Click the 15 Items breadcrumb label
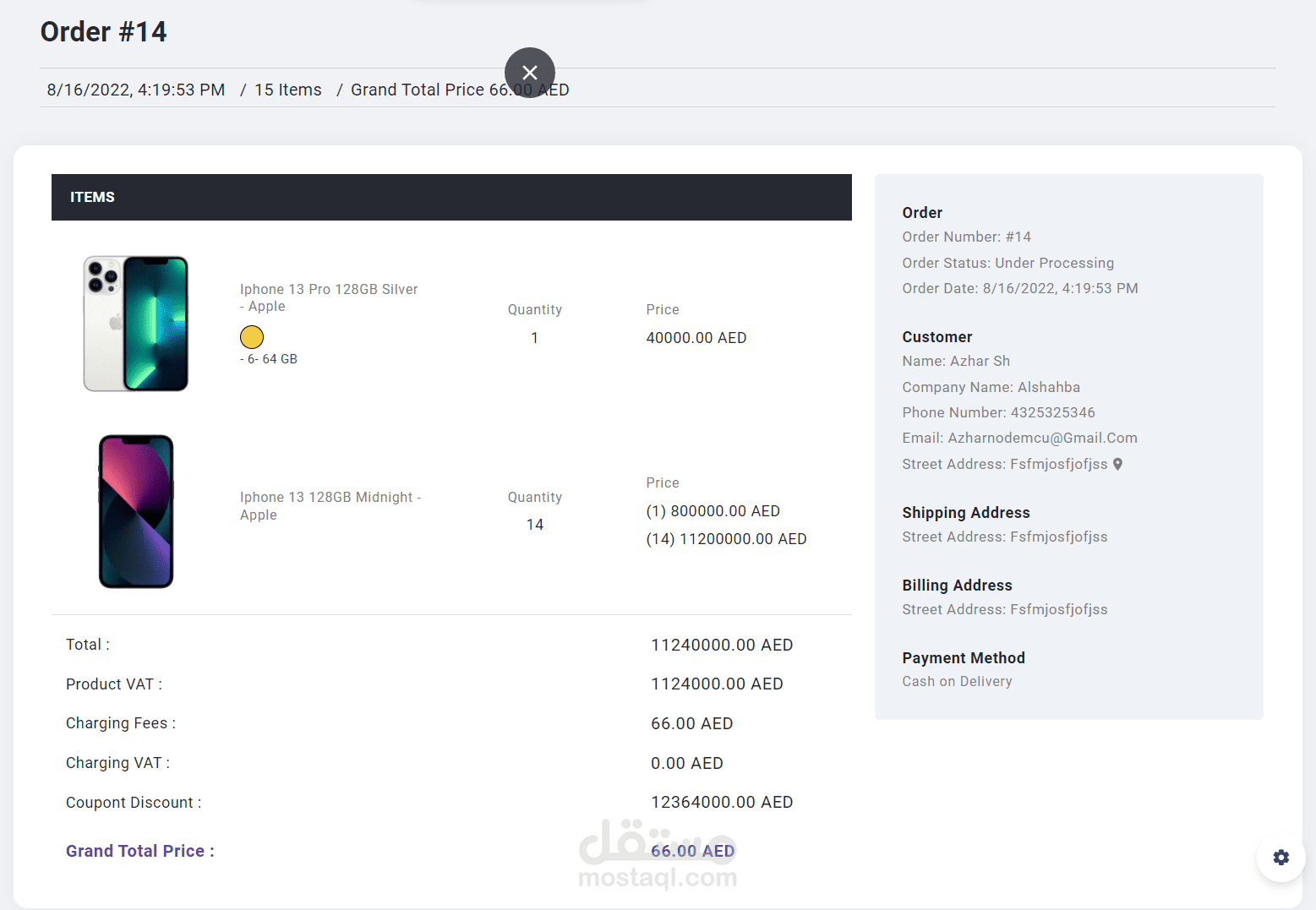Viewport: 1316px width, 910px height. click(287, 89)
